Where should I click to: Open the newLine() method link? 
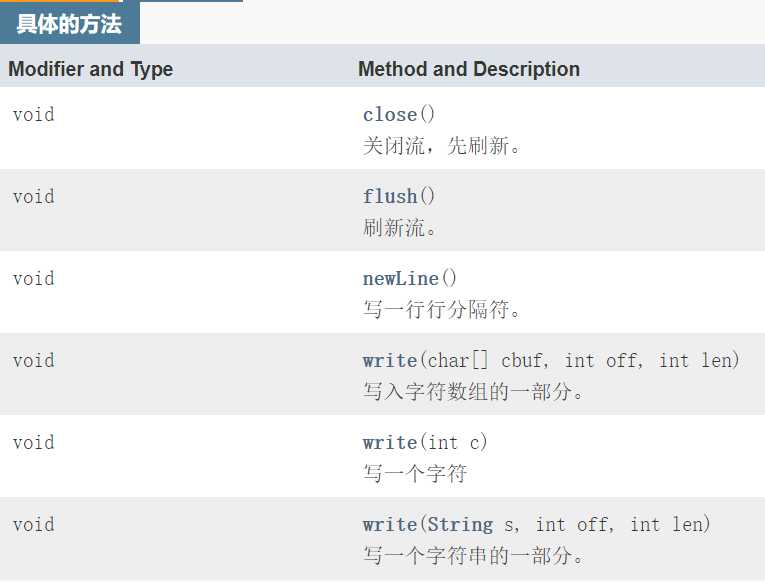[401, 279]
